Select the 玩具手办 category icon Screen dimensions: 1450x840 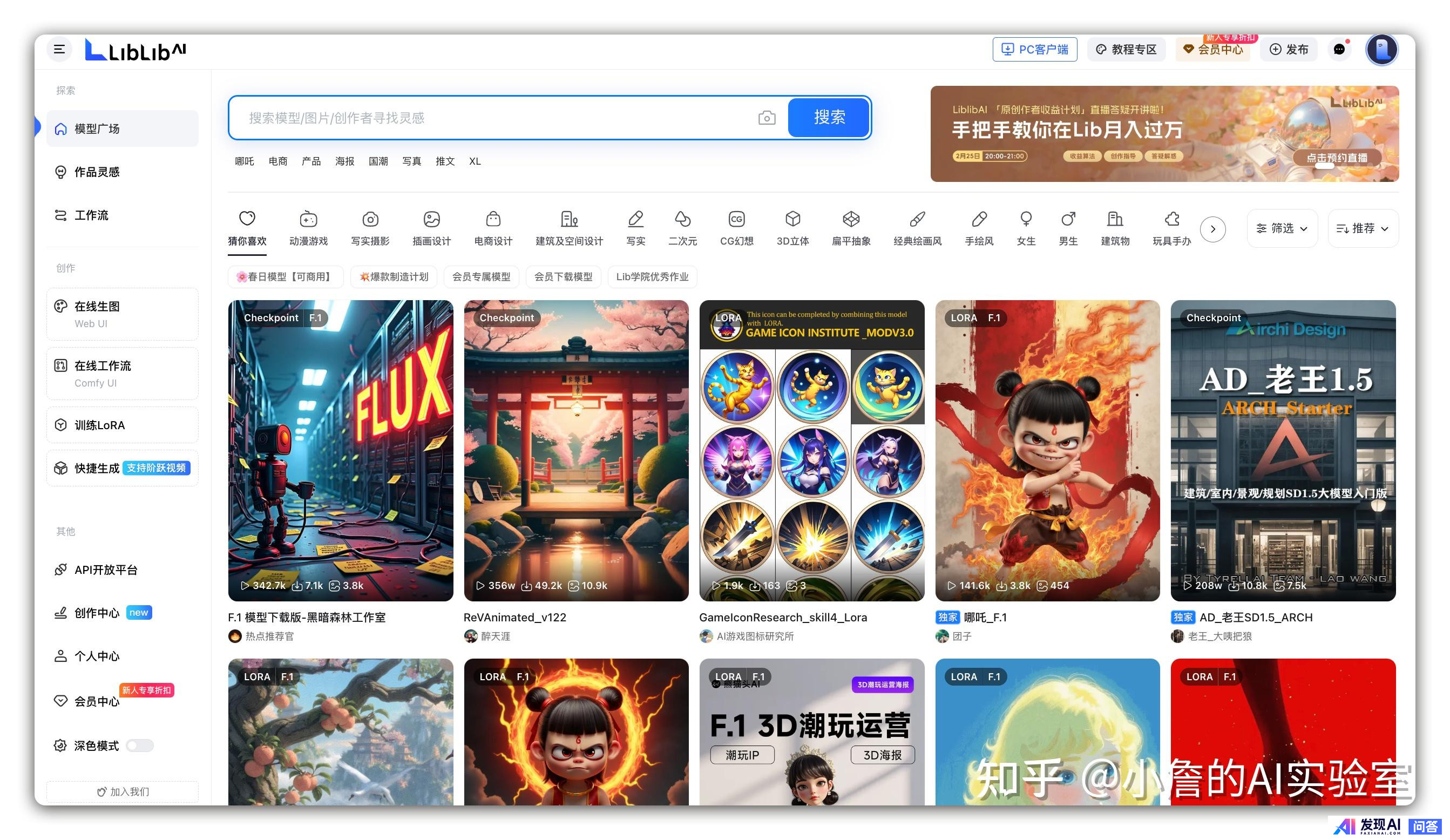1171,219
